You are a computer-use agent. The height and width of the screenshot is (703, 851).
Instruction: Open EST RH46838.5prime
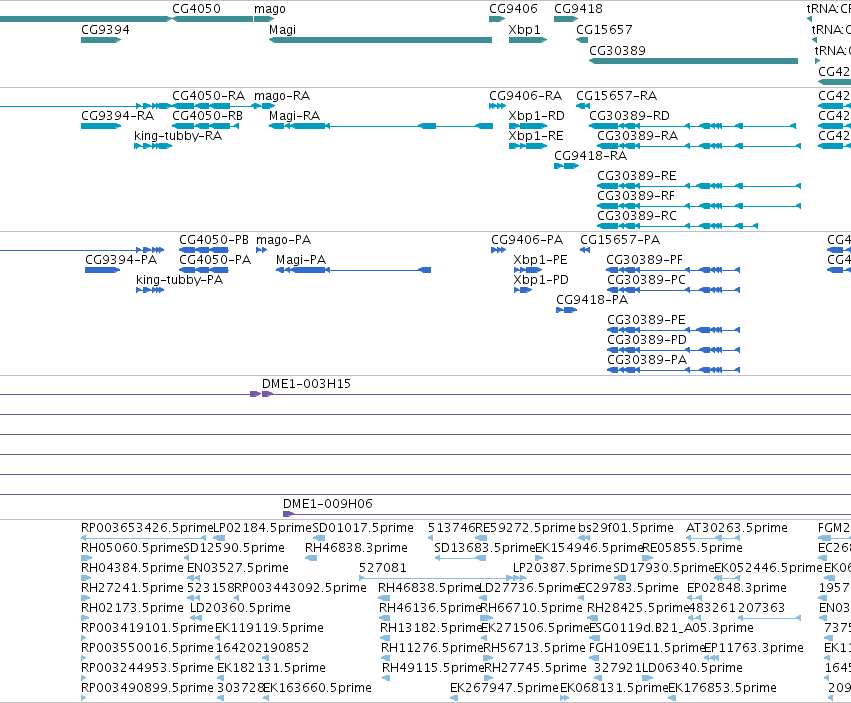point(429,588)
